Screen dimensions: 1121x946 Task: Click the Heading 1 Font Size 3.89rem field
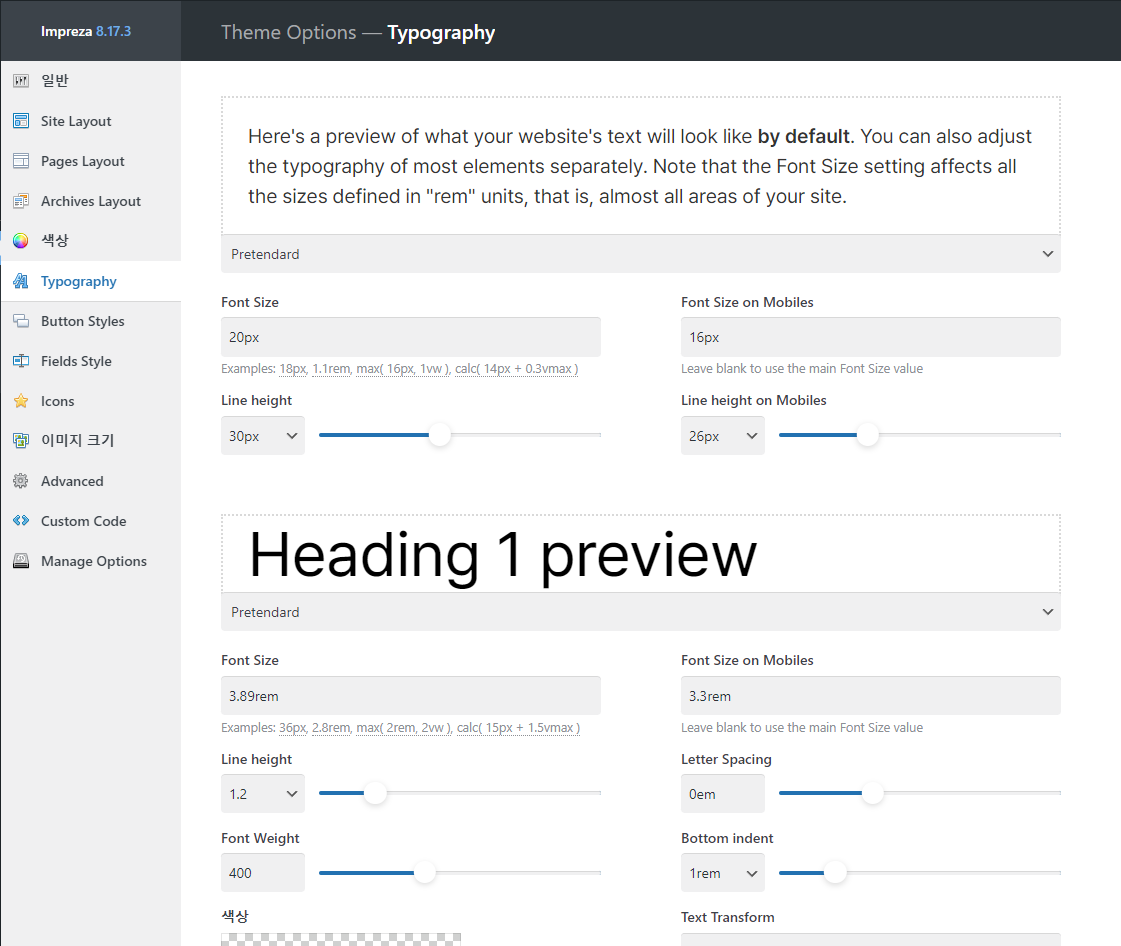(410, 696)
